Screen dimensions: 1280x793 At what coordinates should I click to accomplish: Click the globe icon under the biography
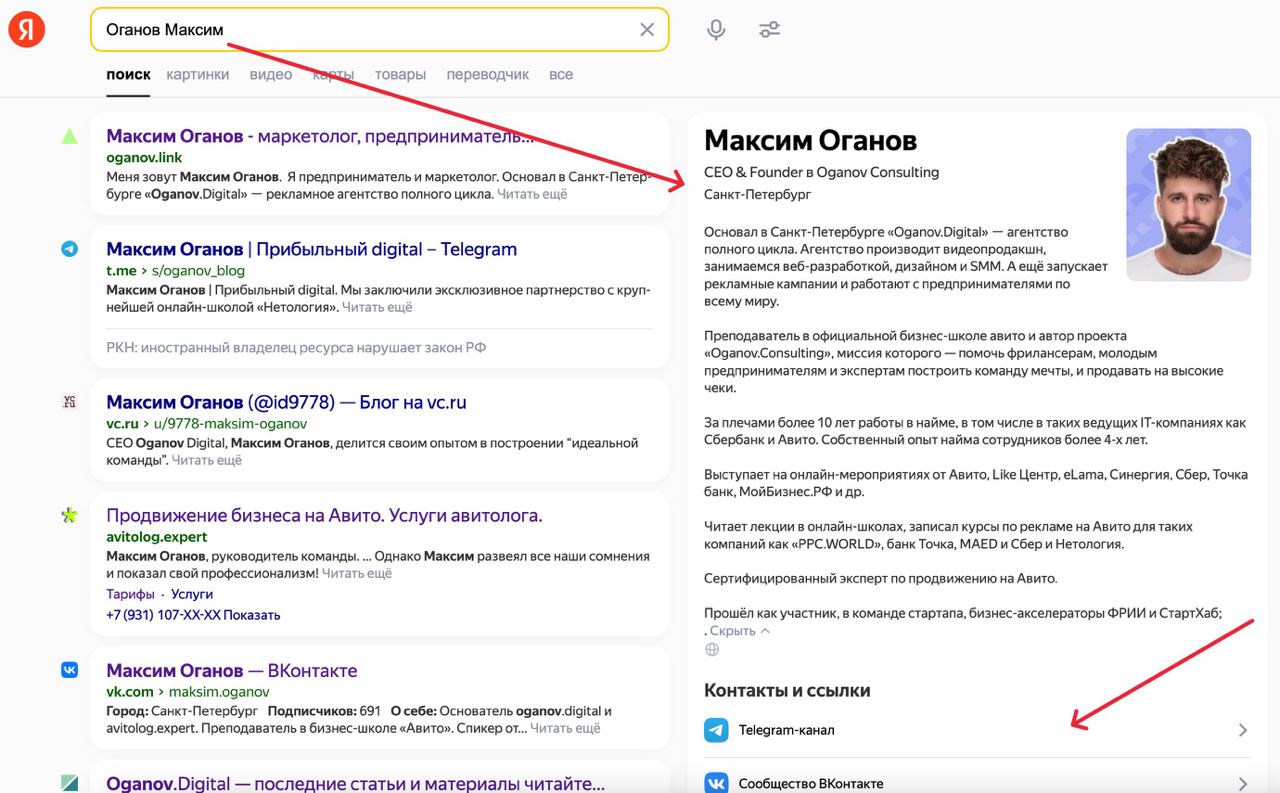click(x=712, y=649)
